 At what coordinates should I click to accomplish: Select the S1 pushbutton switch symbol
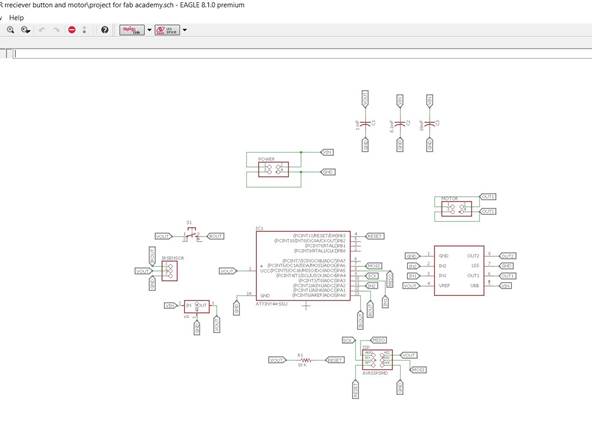[x=192, y=234]
